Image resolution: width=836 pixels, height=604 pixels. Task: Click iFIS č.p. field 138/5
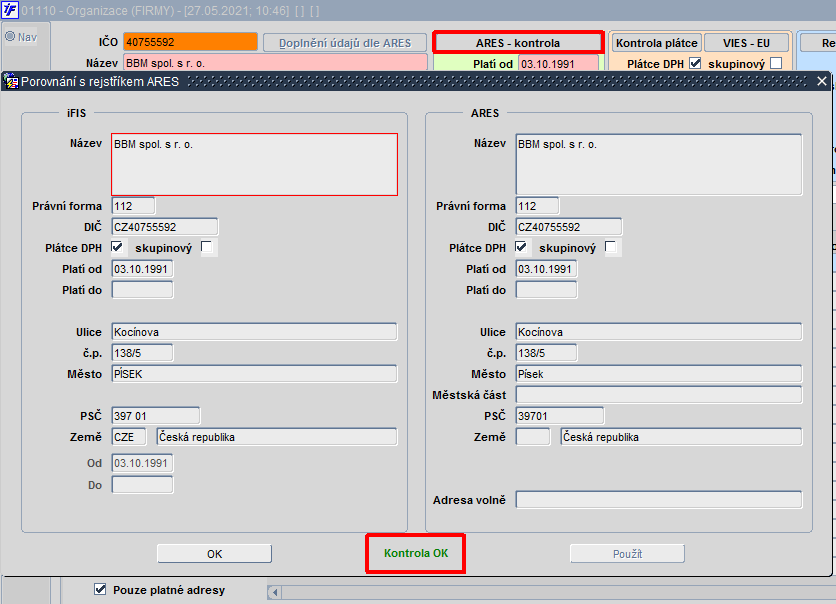[x=142, y=352]
